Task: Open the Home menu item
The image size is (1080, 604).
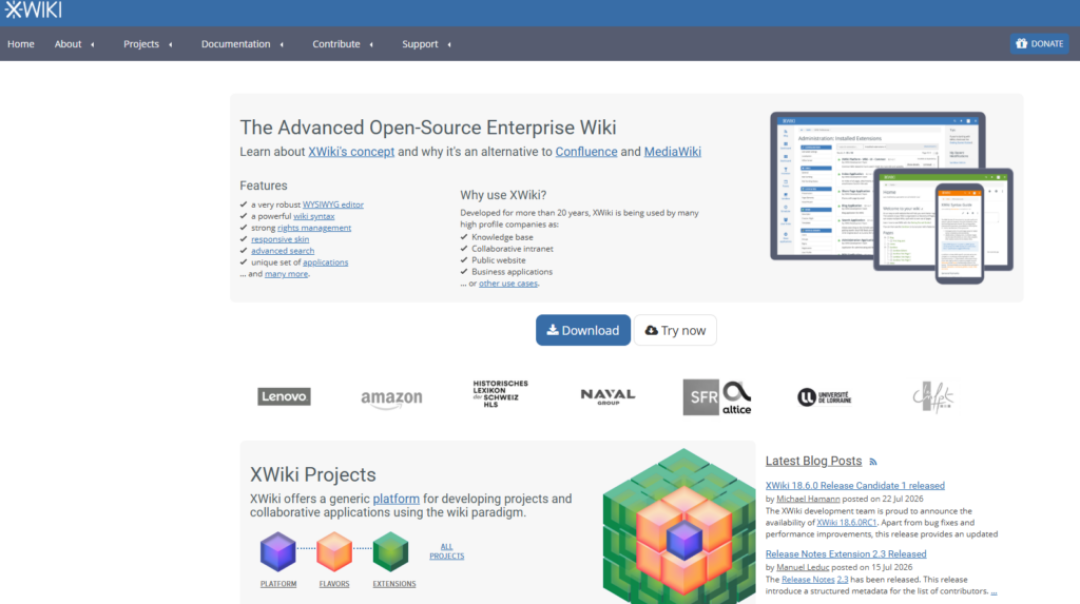Action: pos(21,44)
